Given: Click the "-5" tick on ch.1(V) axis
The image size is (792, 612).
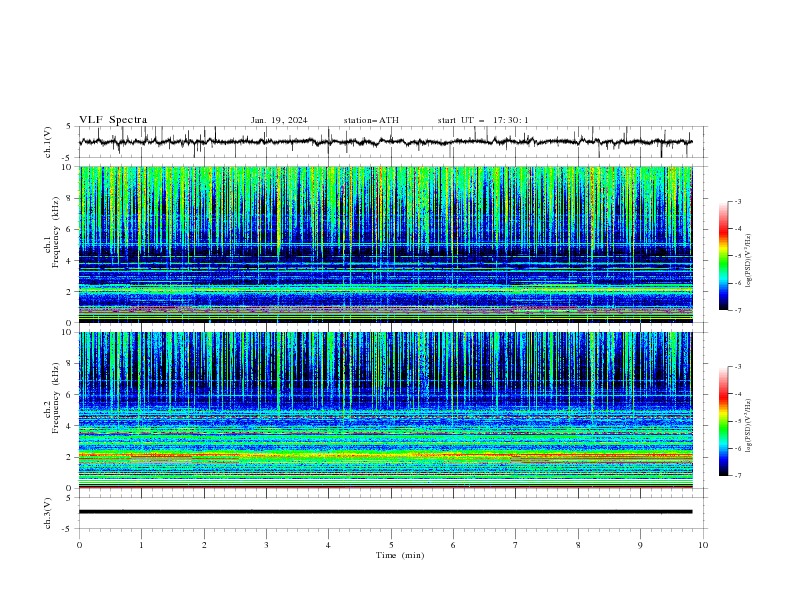Looking at the screenshot, I should pyautogui.click(x=68, y=158).
